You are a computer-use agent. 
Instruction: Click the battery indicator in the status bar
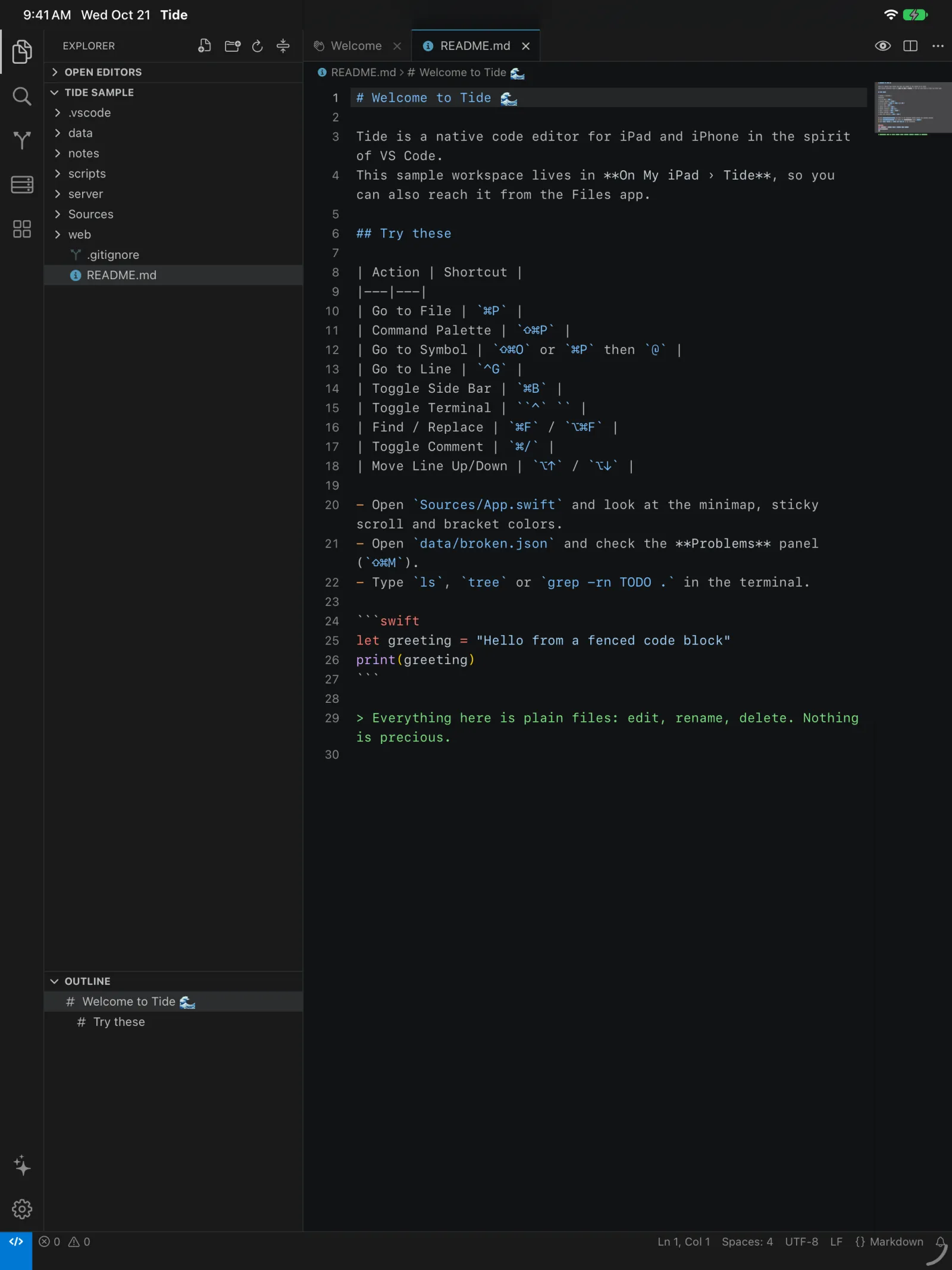pyautogui.click(x=915, y=15)
